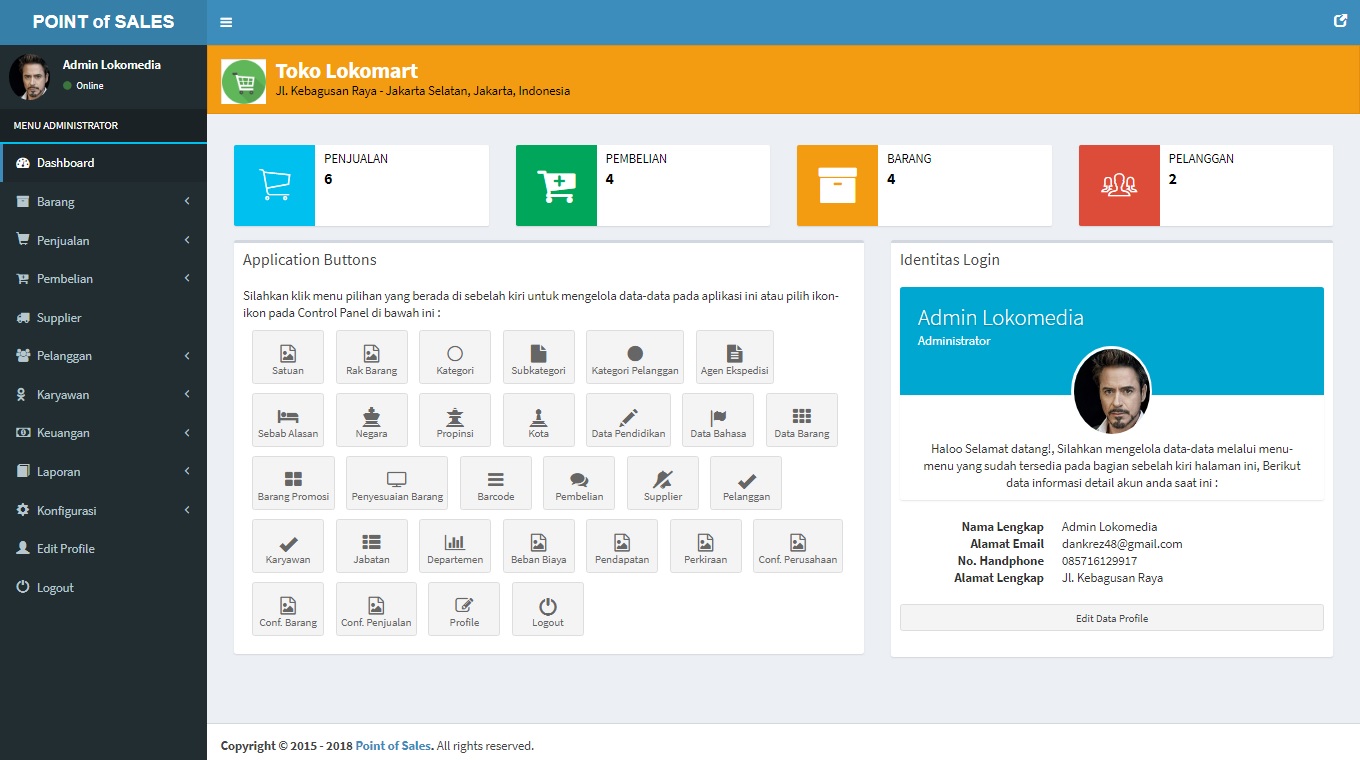Click the Edit Data Profile button

(x=1111, y=618)
